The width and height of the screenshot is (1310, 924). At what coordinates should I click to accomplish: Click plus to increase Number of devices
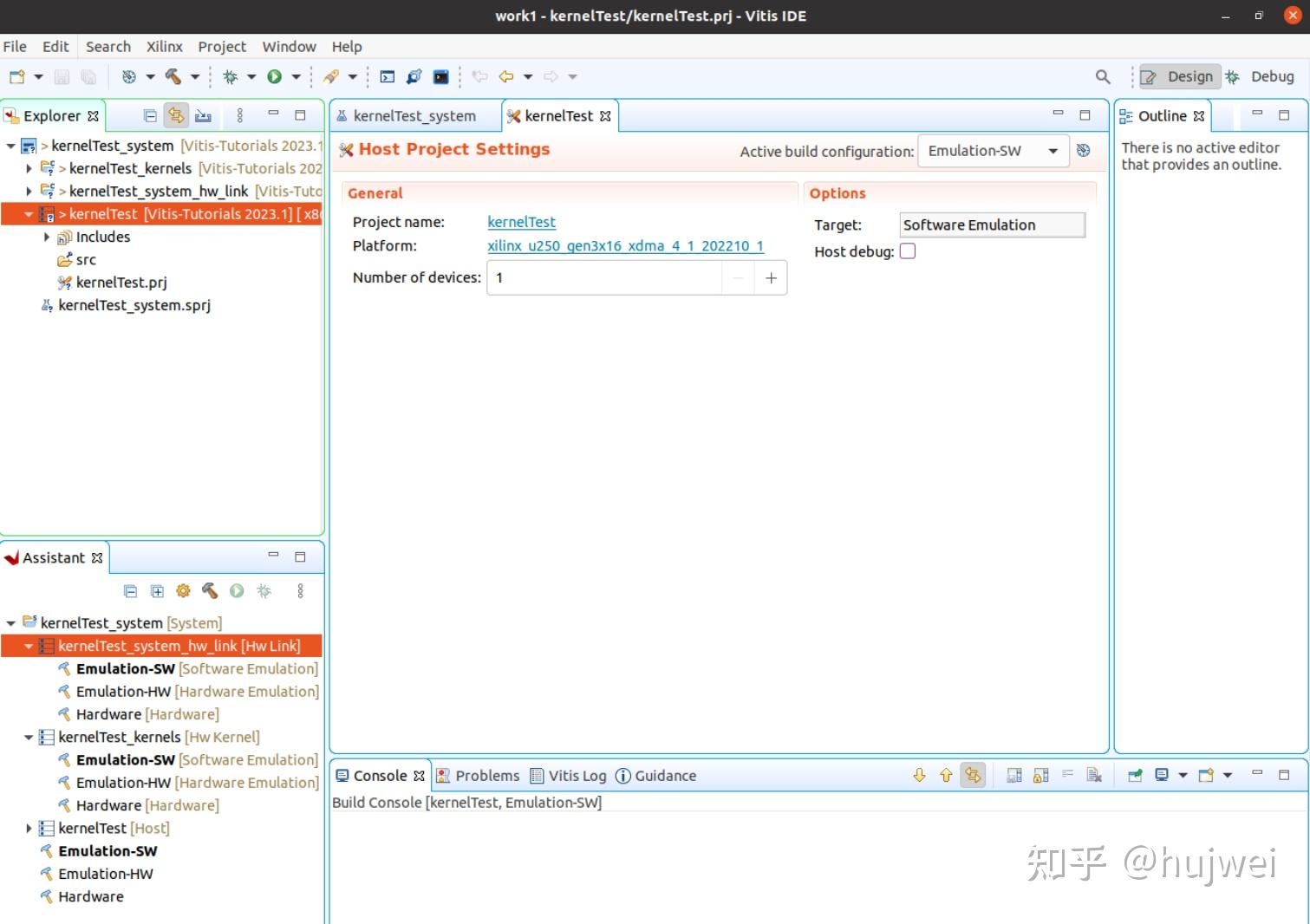point(771,277)
